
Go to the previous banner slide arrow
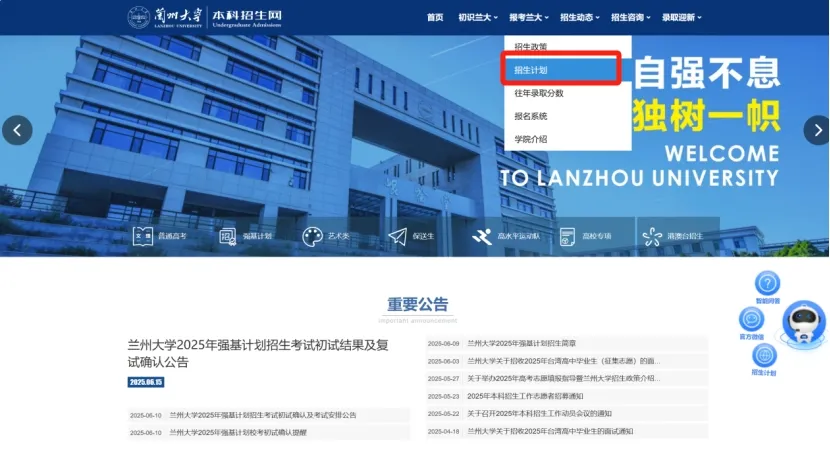pos(17,130)
